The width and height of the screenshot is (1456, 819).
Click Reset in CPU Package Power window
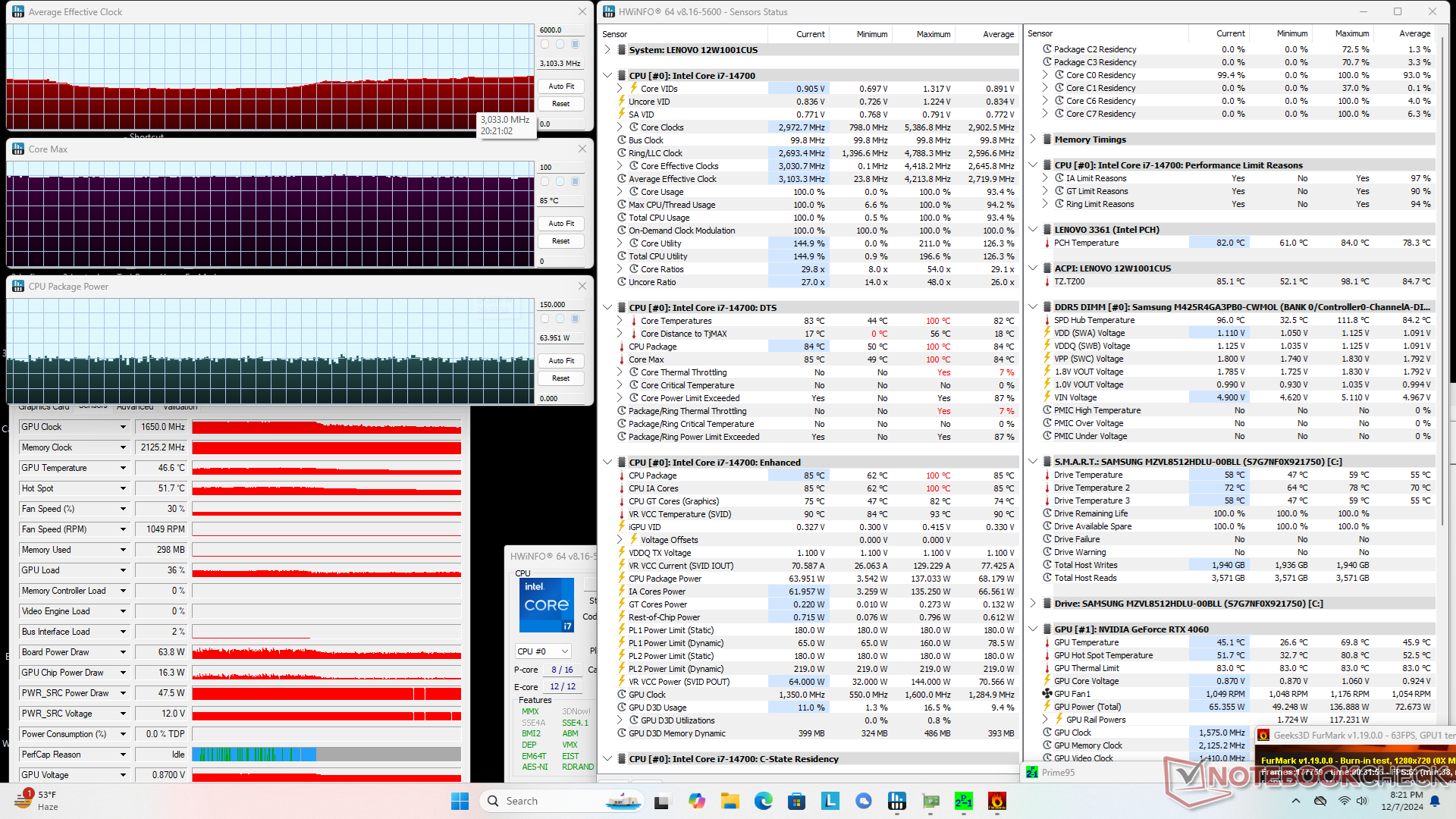pyautogui.click(x=561, y=378)
